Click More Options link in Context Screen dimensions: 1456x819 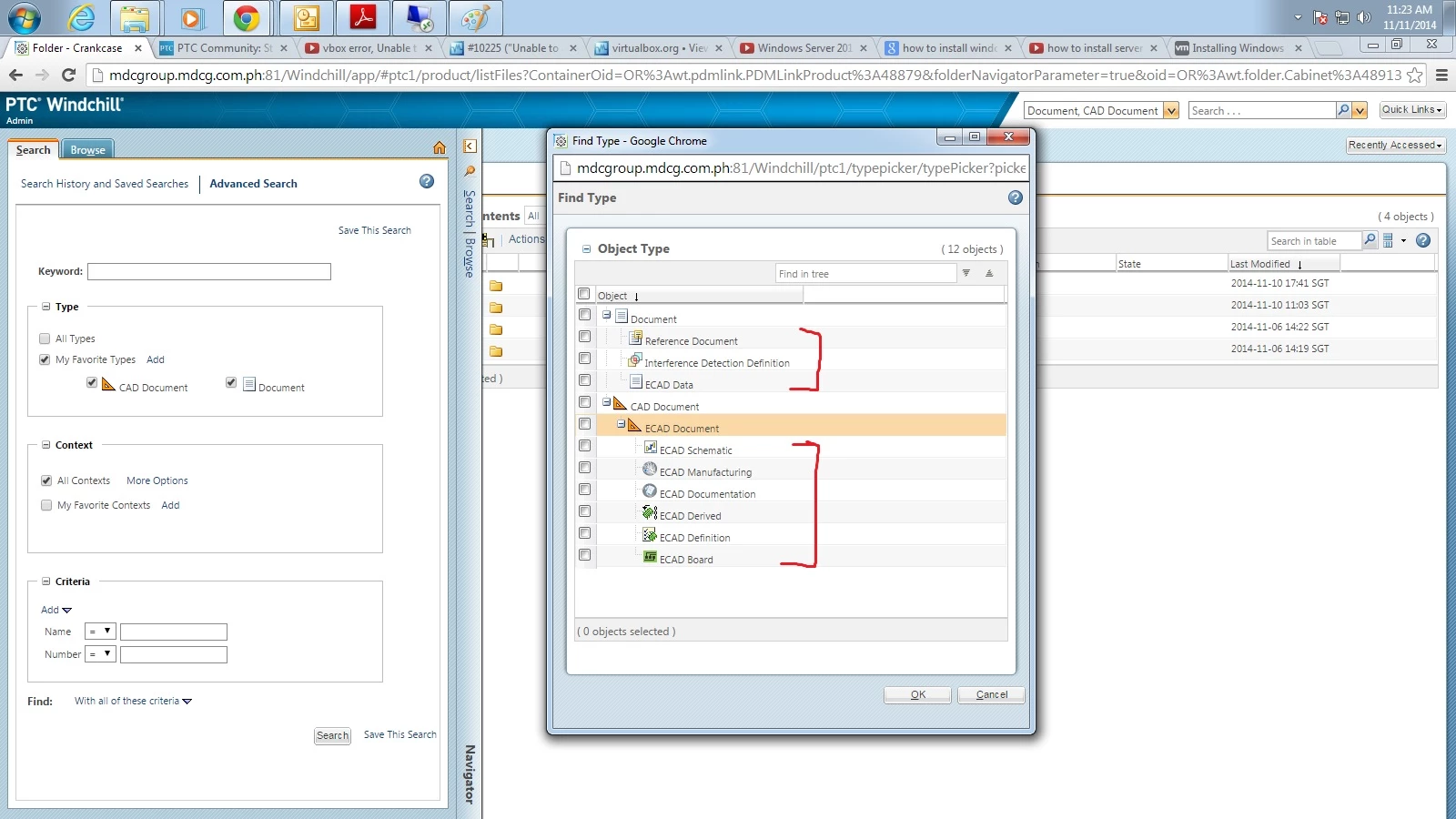coord(157,480)
